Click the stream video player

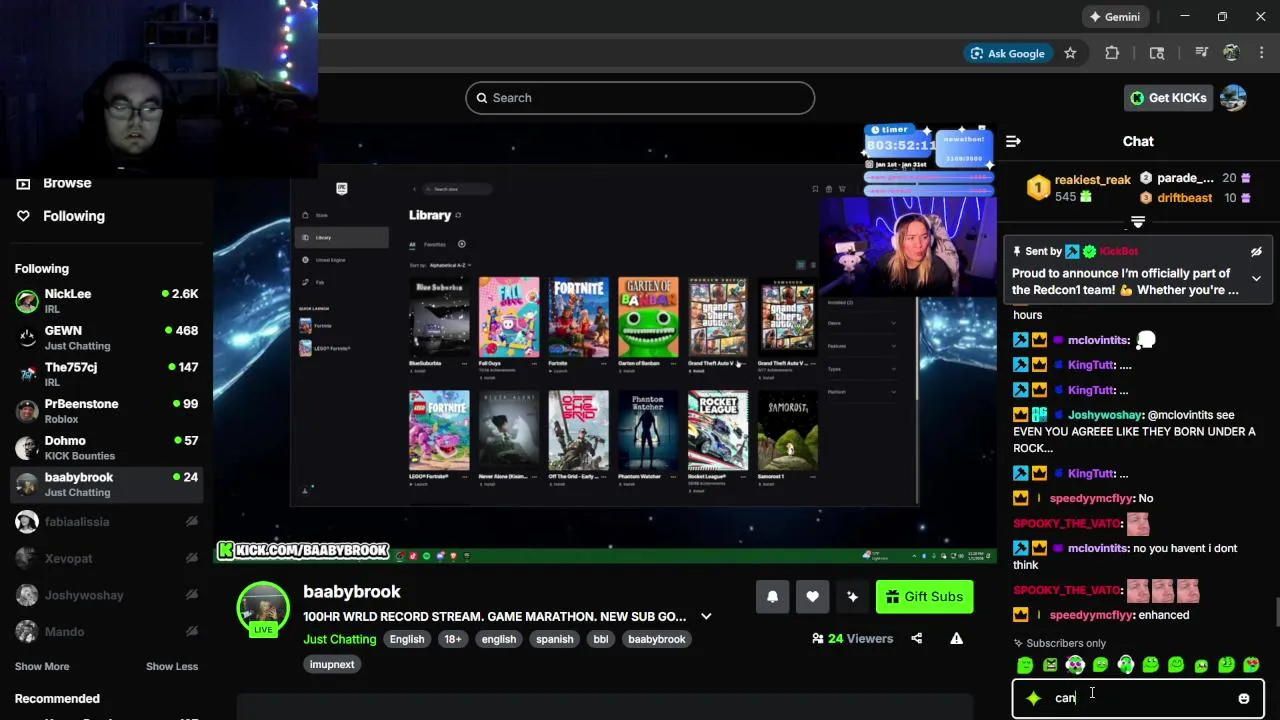(x=605, y=343)
